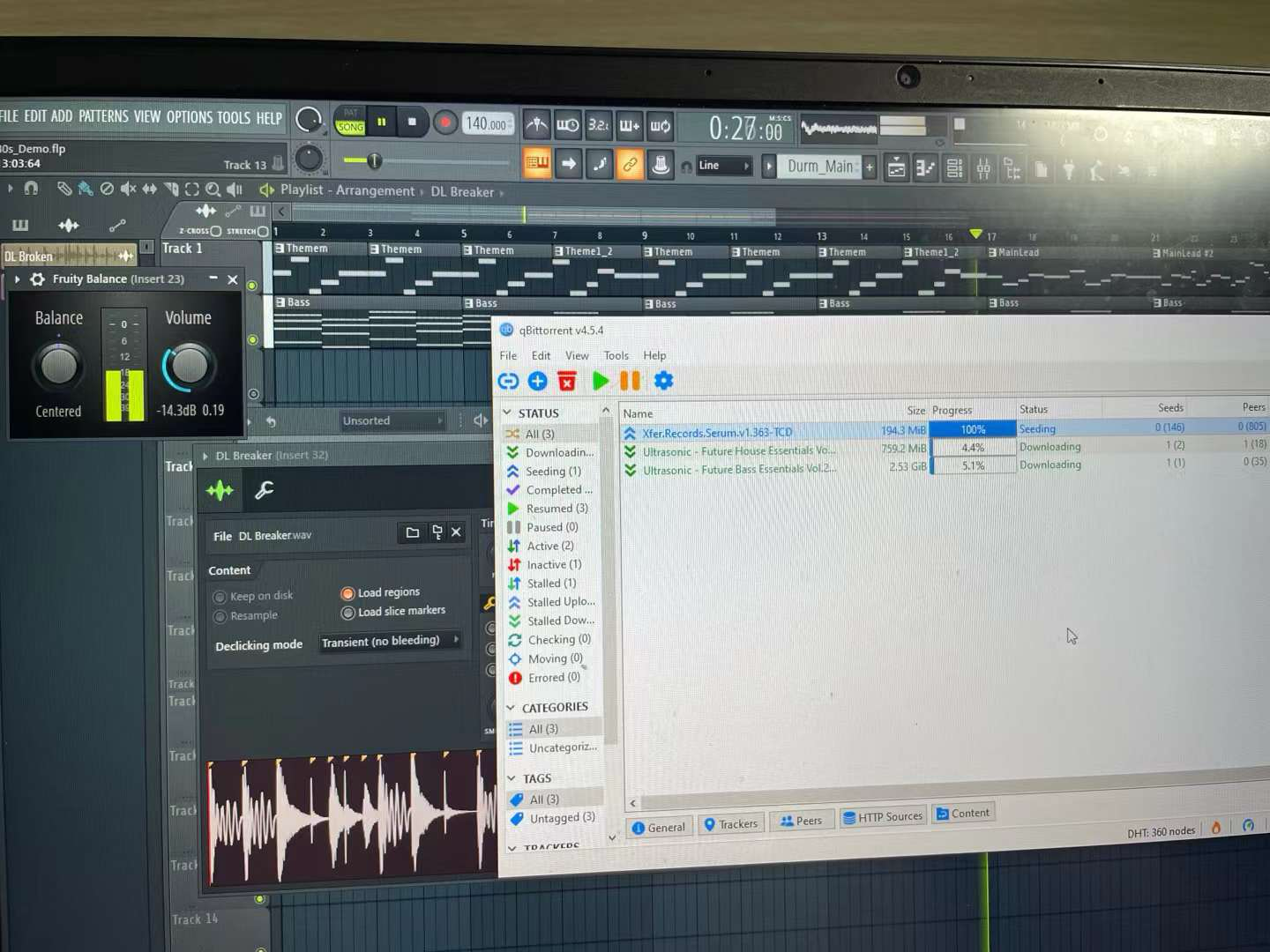Click the blue Add Torrent File plus icon
The height and width of the screenshot is (952, 1270).
click(537, 381)
